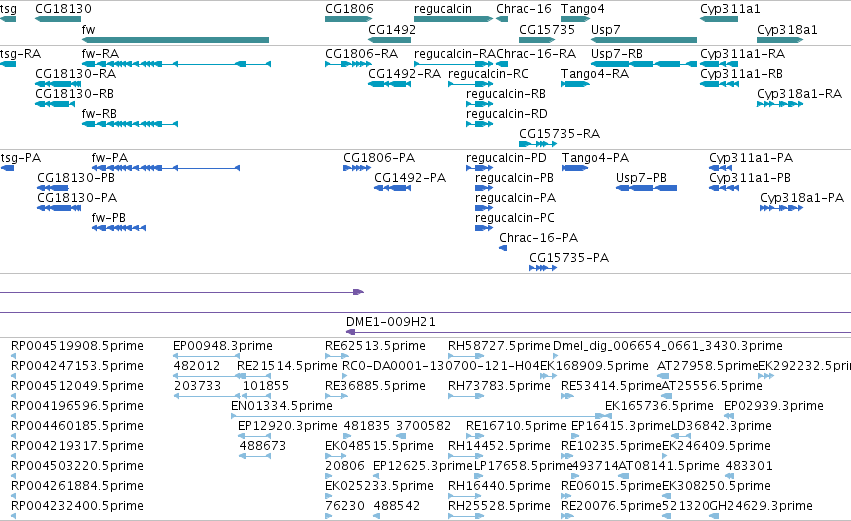This screenshot has height=521, width=851.
Task: Select the CG1492-RA transcript
Action: point(389,84)
